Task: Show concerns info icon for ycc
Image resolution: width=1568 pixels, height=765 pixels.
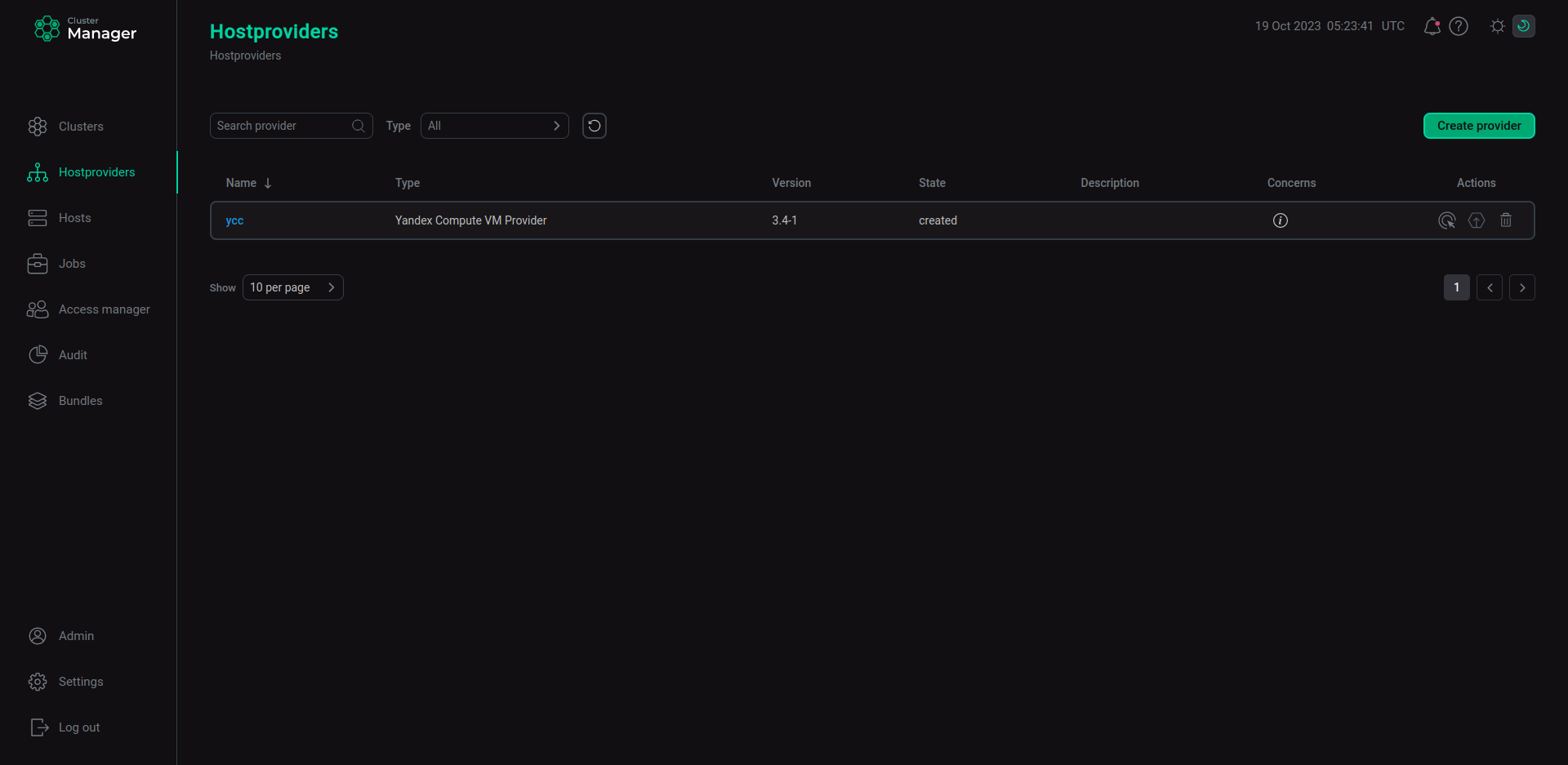Action: 1281,220
